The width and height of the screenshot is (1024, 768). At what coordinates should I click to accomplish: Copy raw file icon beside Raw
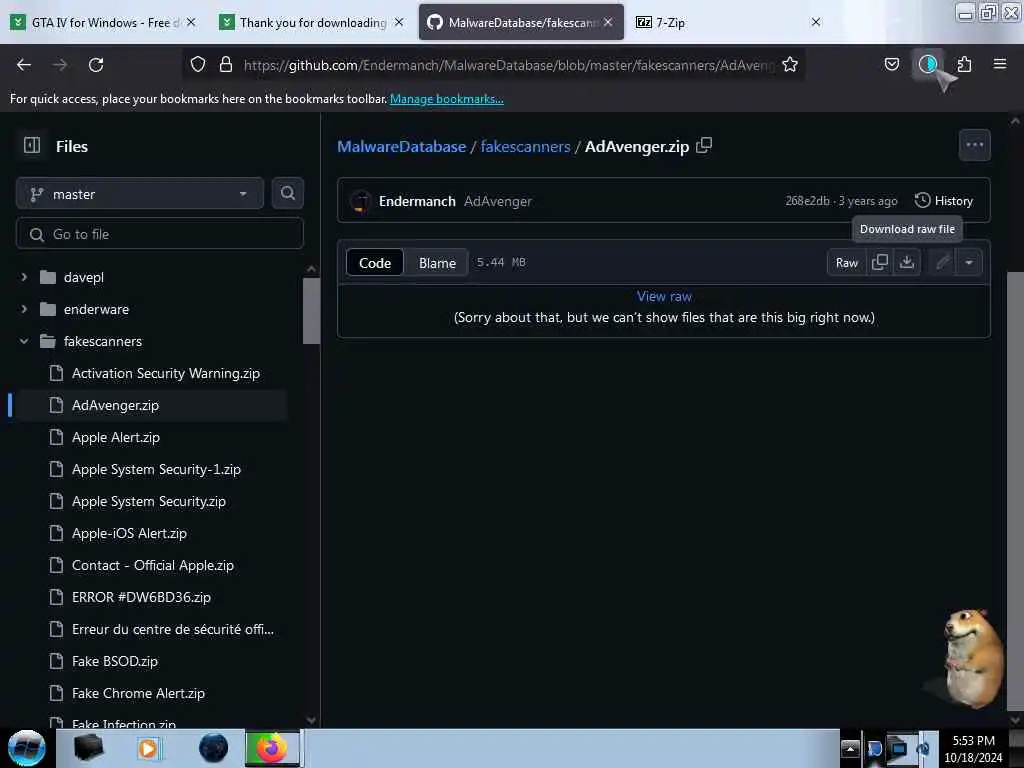[x=880, y=262]
